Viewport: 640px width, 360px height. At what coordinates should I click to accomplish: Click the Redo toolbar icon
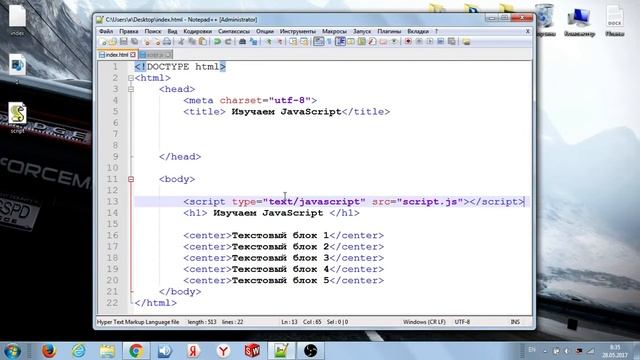pyautogui.click(x=228, y=42)
